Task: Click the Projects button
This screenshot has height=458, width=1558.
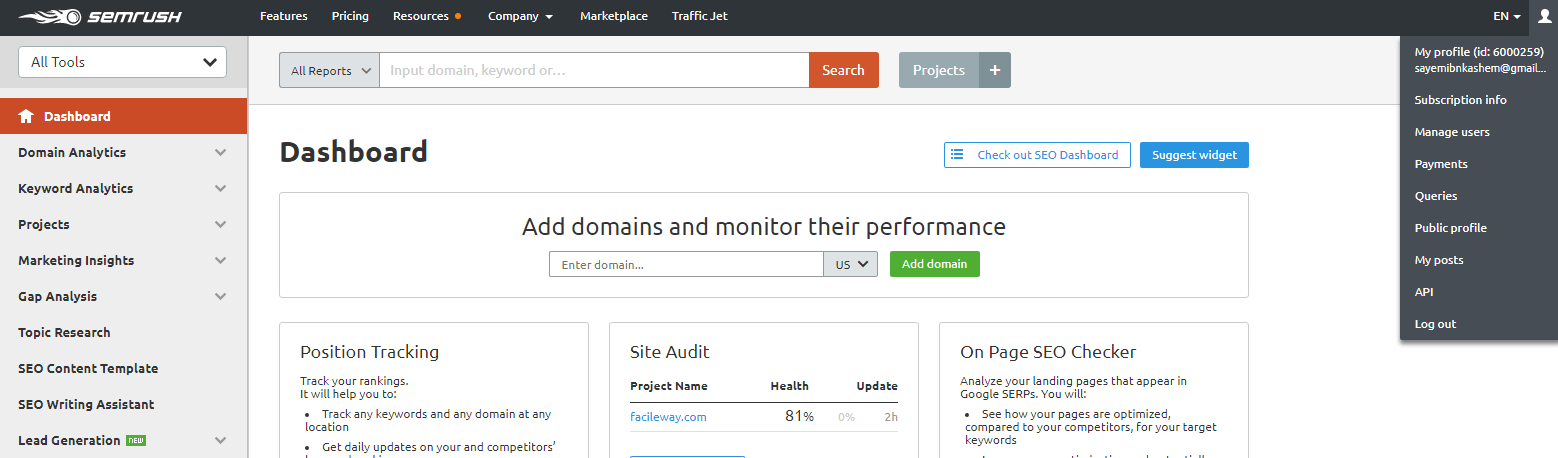Action: [x=938, y=70]
